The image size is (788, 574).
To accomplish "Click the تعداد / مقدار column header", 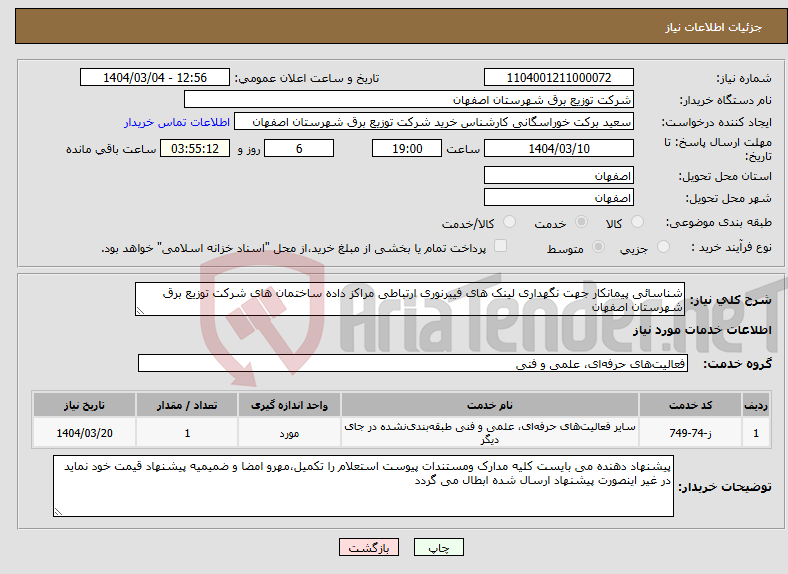I will (187, 405).
